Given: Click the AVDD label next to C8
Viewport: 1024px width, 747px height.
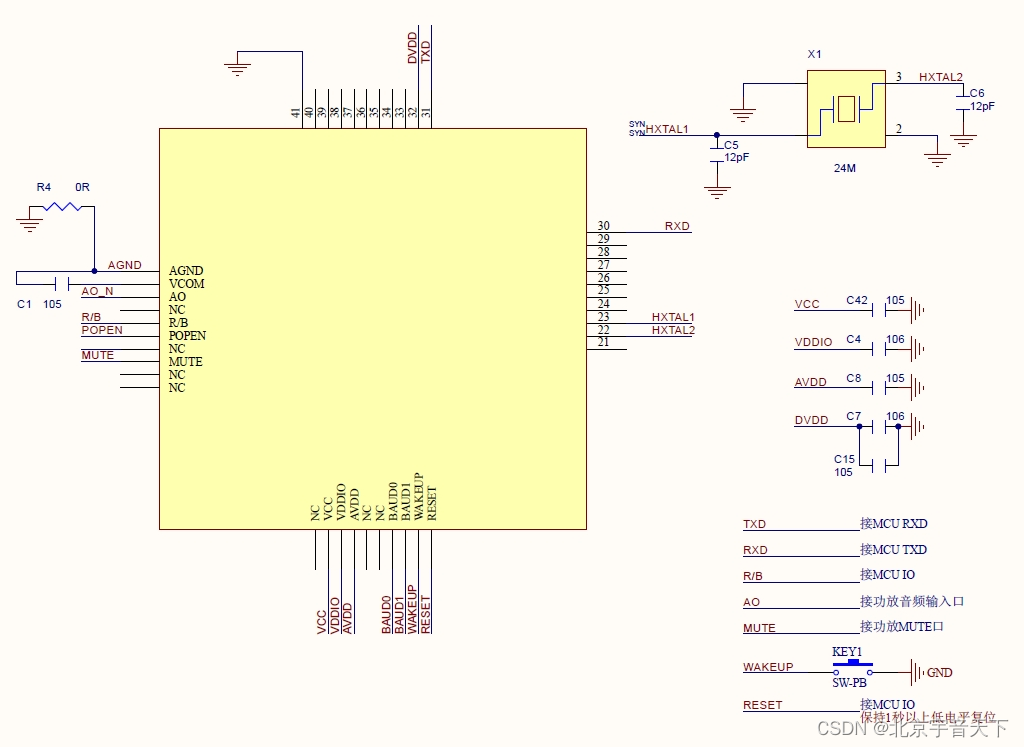Looking at the screenshot, I should tap(810, 382).
